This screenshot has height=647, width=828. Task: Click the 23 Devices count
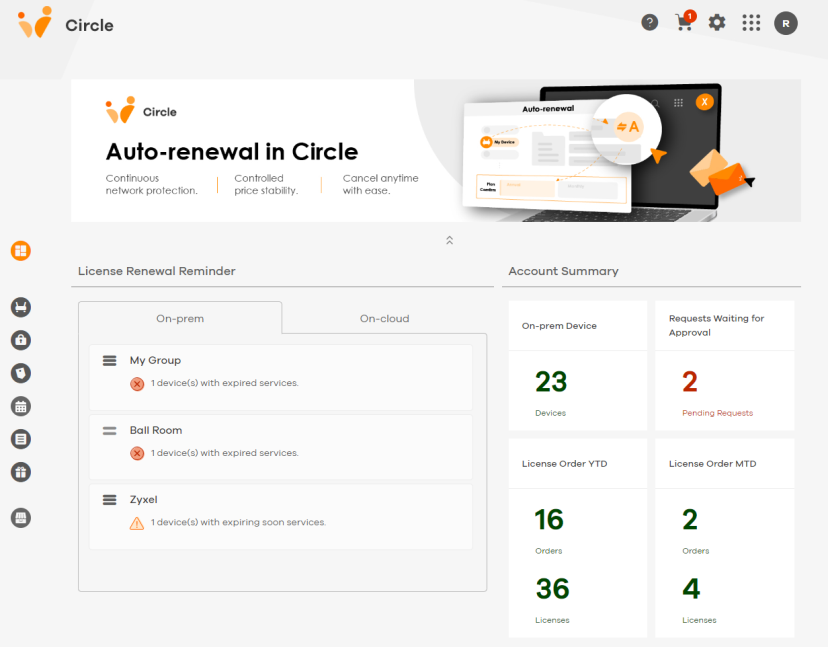tap(551, 382)
